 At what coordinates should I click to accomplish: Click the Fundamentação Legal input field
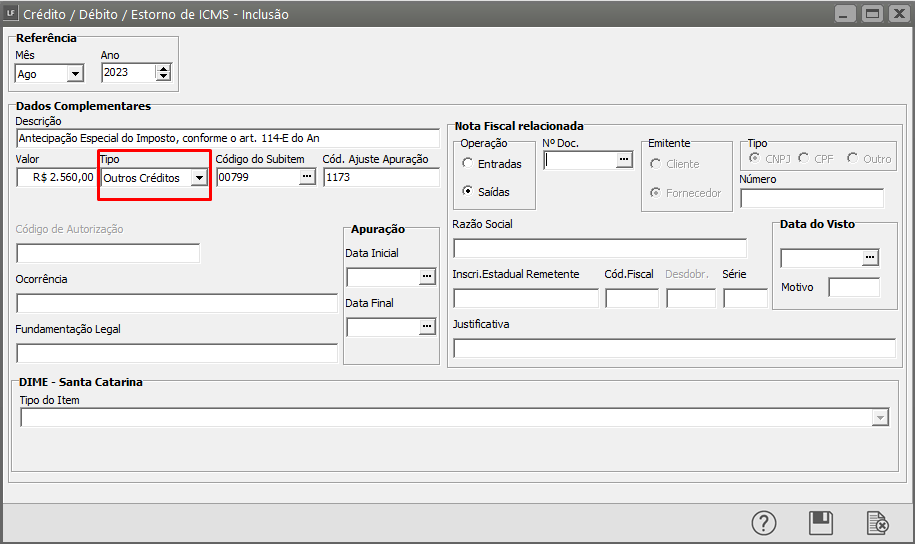pos(177,353)
